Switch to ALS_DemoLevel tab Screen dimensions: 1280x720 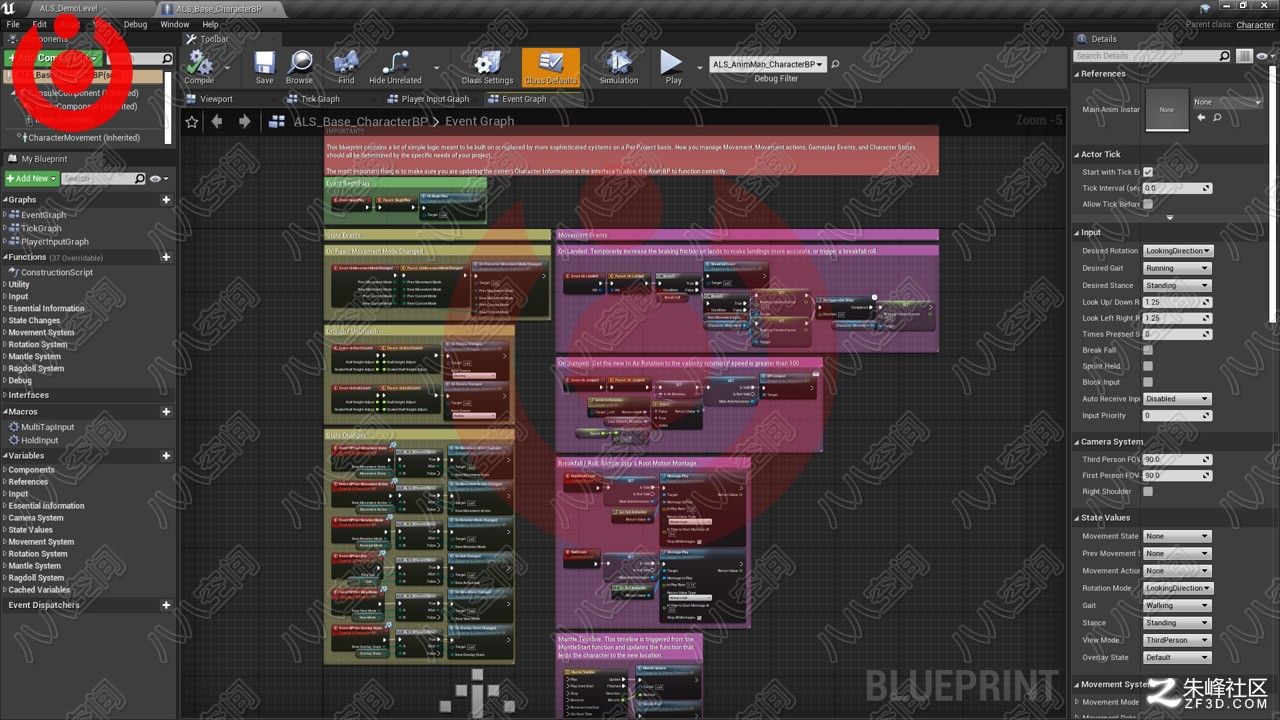(x=68, y=8)
